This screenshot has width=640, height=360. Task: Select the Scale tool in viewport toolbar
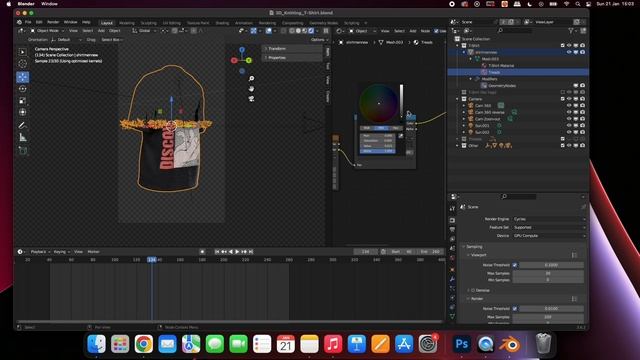pyautogui.click(x=22, y=100)
